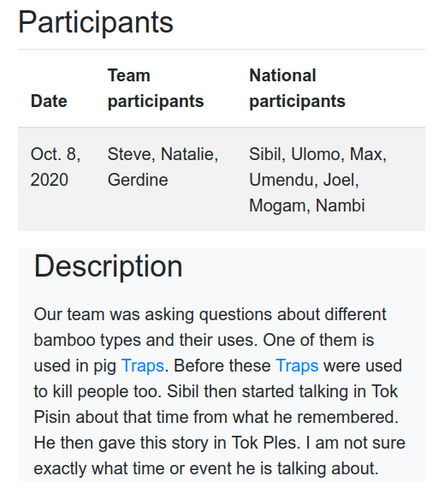Open the Traps link after "Before these"
The width and height of the screenshot is (444, 500).
click(x=297, y=366)
